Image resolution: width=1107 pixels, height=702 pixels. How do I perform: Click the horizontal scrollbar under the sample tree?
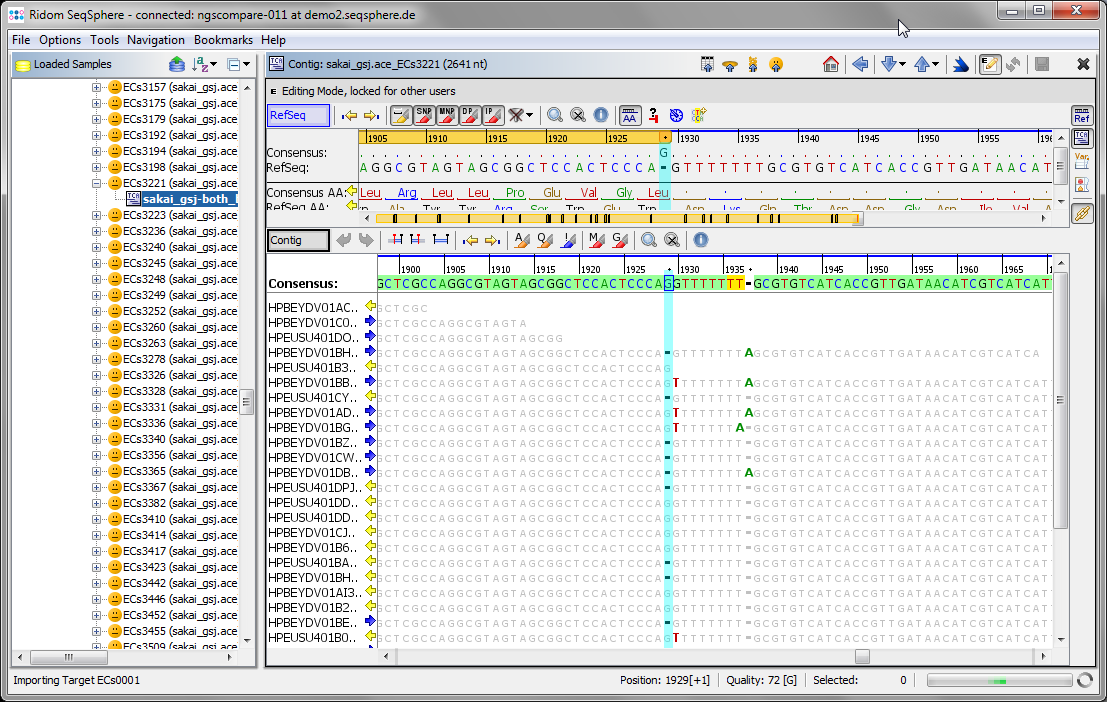point(70,658)
